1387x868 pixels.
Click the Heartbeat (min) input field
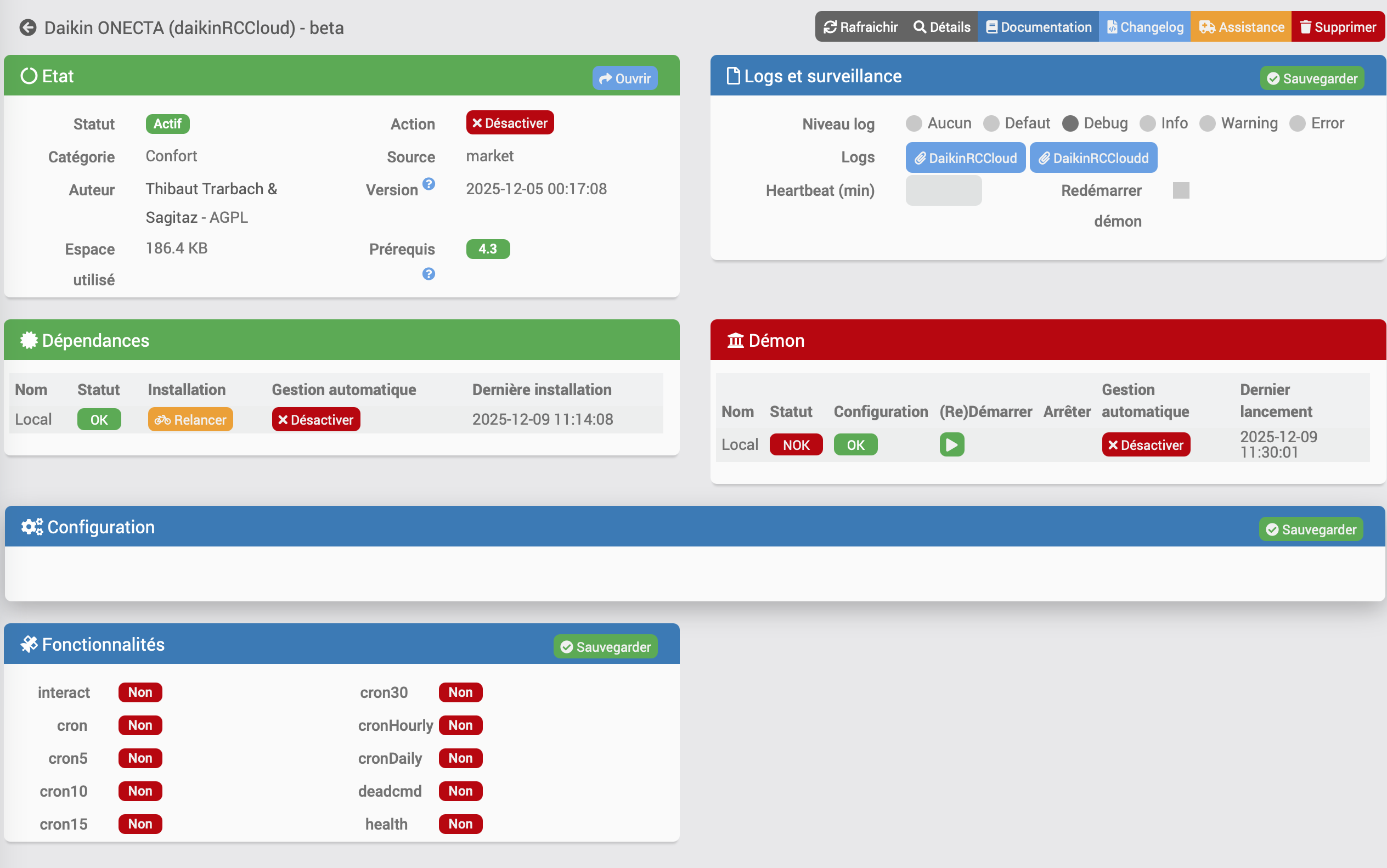tap(943, 190)
